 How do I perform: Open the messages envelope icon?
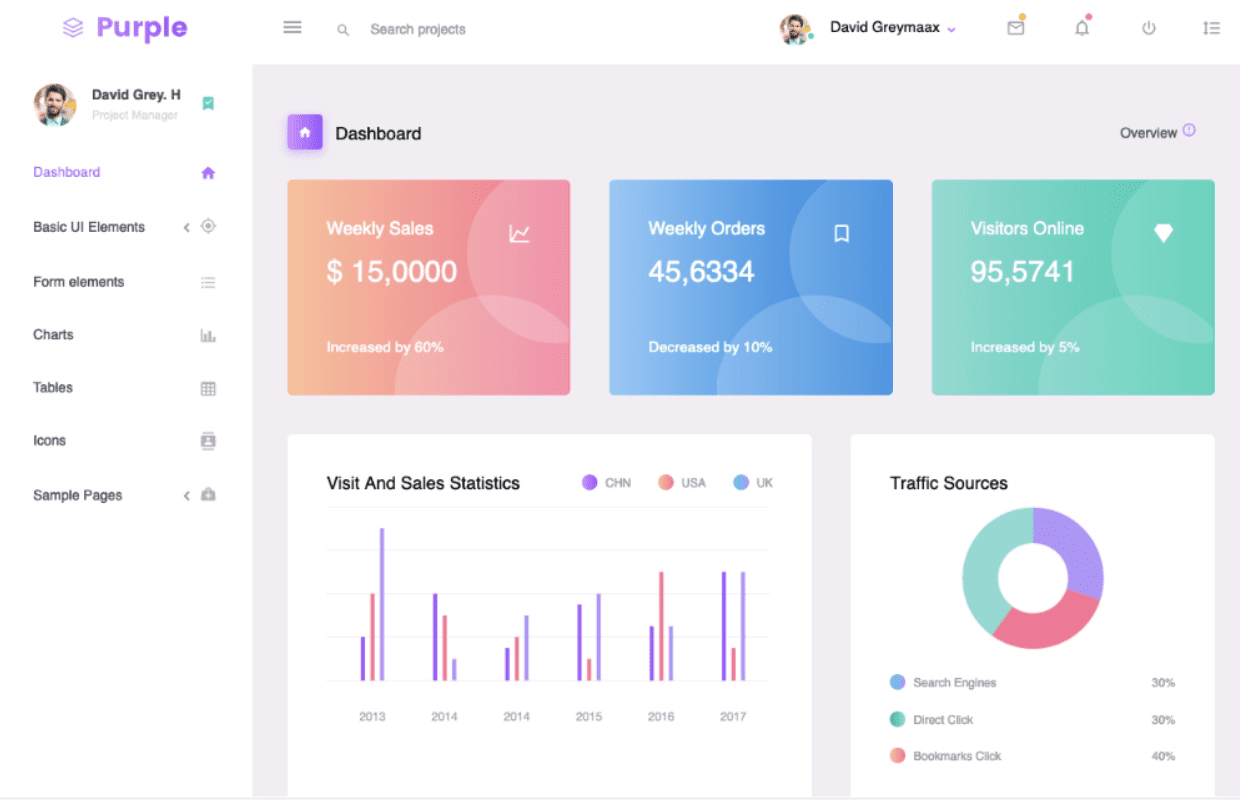coord(1016,28)
